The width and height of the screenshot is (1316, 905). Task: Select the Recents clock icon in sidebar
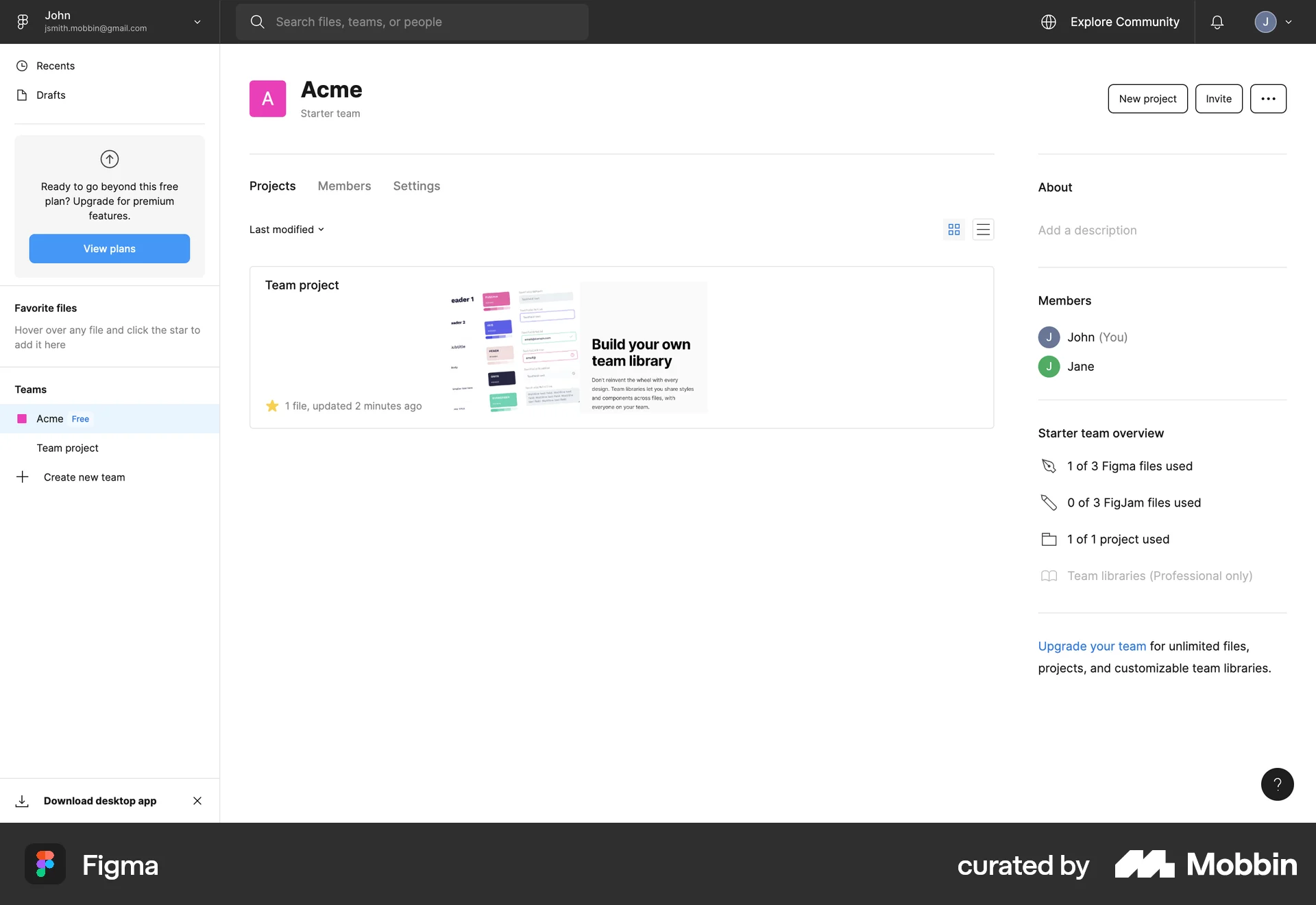point(23,65)
